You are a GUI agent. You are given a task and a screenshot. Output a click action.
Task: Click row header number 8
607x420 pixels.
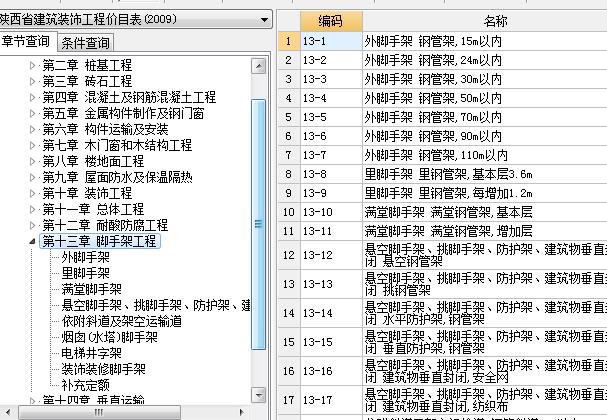289,174
